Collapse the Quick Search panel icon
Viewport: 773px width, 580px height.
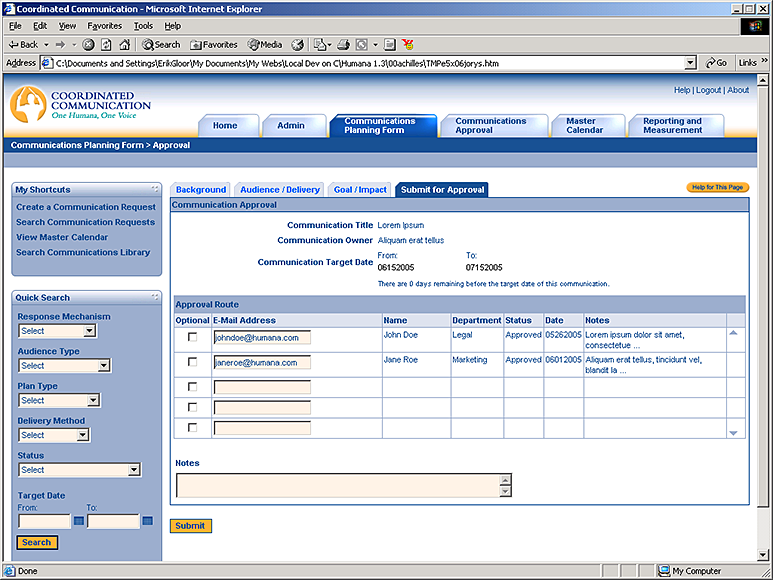pyautogui.click(x=155, y=297)
